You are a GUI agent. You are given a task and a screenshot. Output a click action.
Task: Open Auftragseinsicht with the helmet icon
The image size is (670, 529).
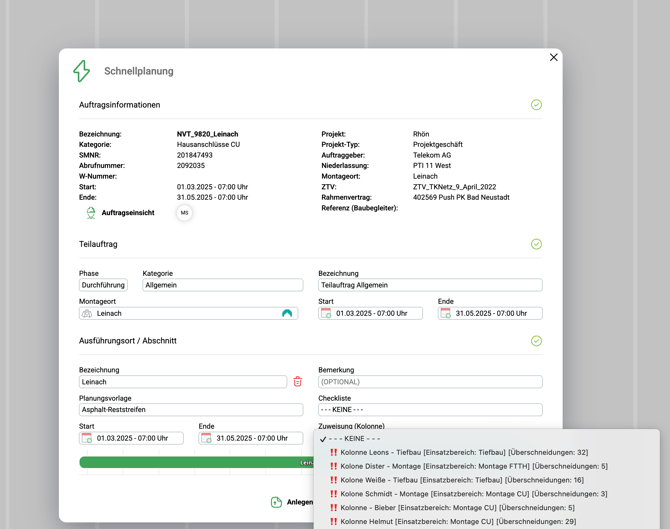pyautogui.click(x=120, y=213)
